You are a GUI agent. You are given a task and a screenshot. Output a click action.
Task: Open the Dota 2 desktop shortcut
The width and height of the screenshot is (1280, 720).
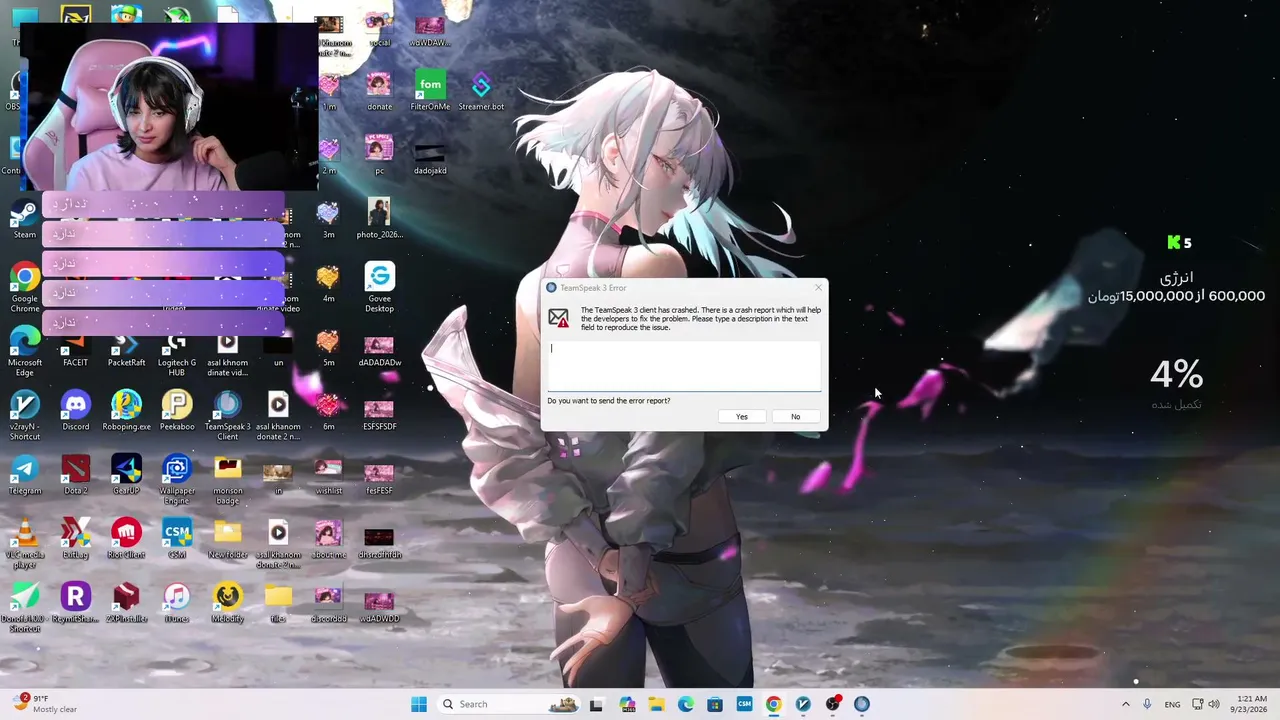coord(76,474)
